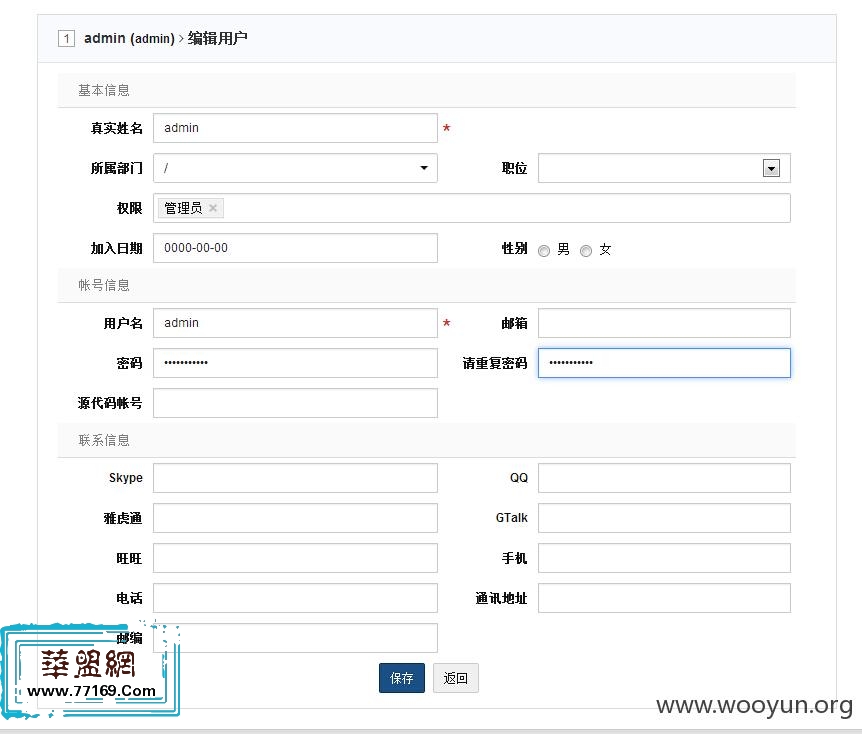Open the 职位 position dropdown
This screenshot has height=734, width=862.
click(x=771, y=168)
